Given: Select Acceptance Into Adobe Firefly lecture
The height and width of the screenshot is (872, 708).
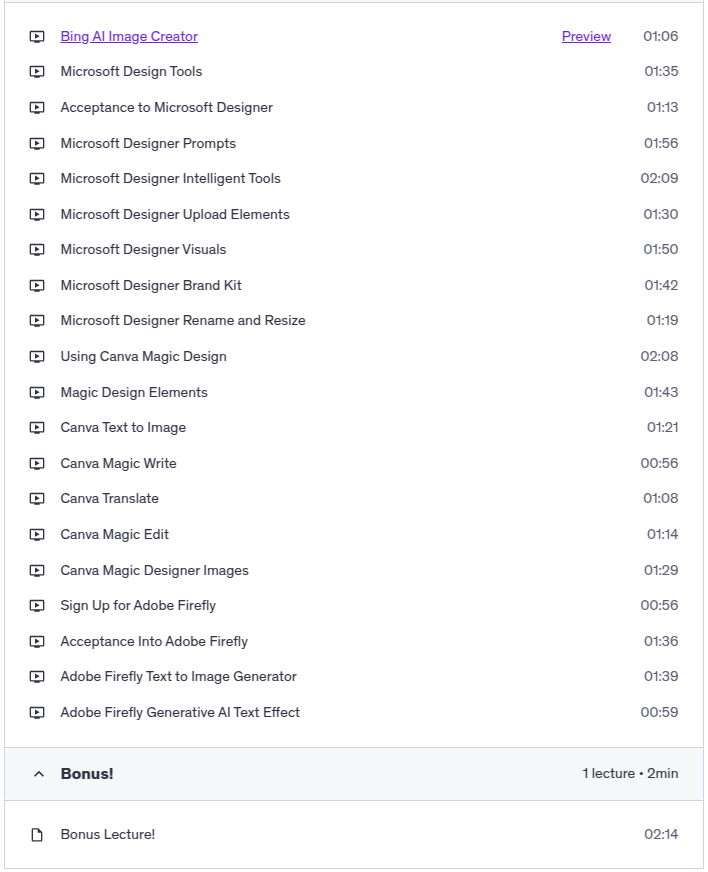Looking at the screenshot, I should [x=154, y=642].
